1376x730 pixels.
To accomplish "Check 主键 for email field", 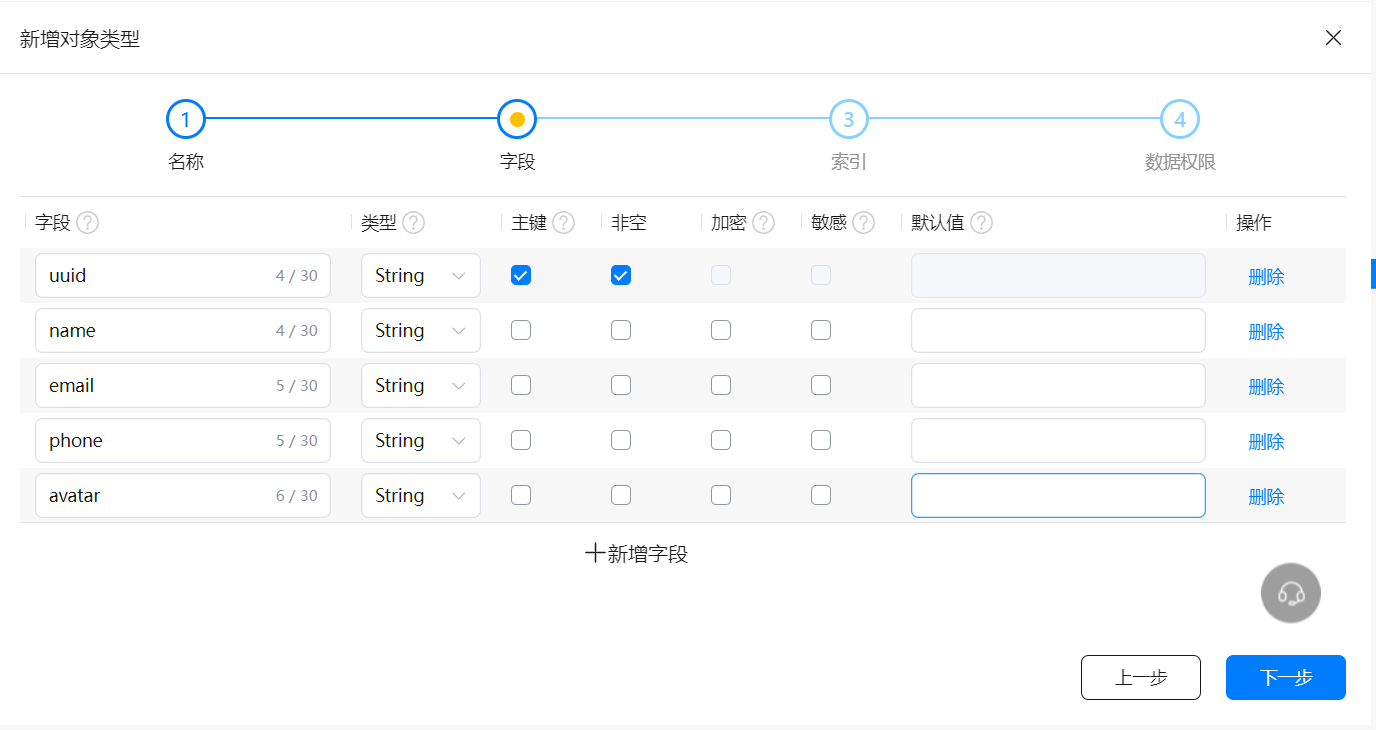I will 521,385.
